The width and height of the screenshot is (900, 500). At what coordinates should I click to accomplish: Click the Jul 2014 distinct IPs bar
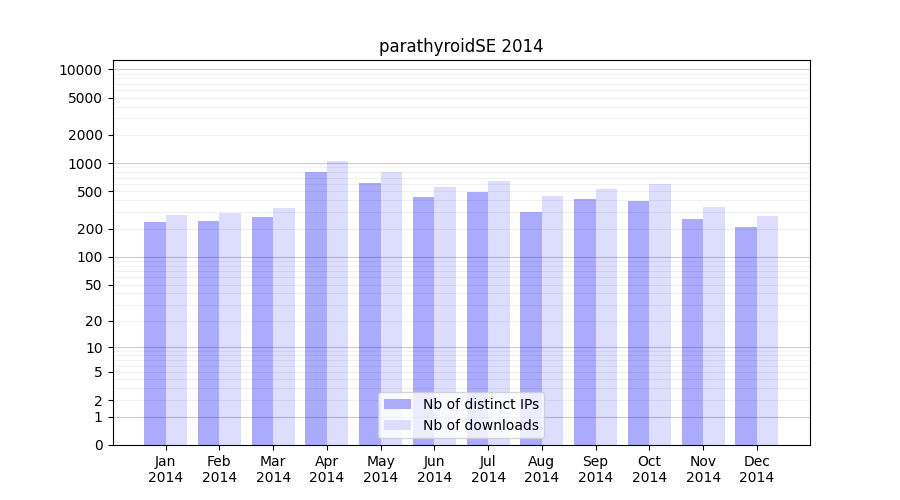coord(477,318)
